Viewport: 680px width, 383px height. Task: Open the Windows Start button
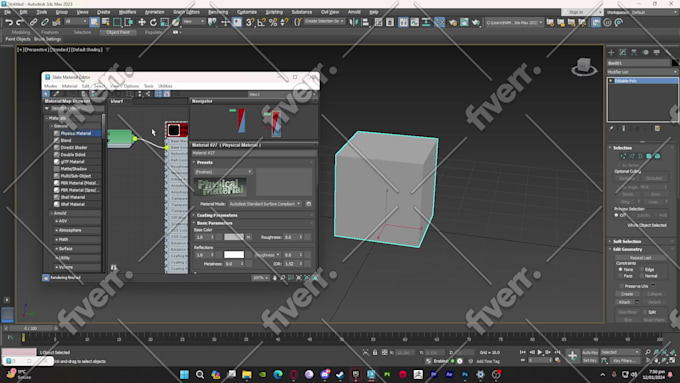point(184,374)
